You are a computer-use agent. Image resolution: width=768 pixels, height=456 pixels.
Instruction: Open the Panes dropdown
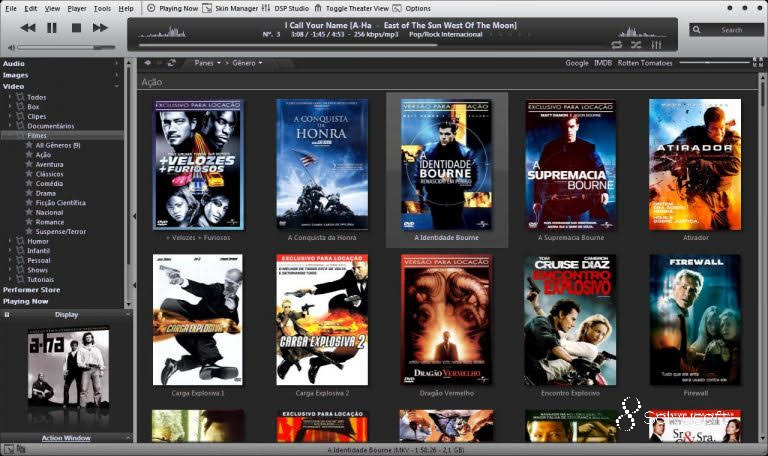coord(206,63)
